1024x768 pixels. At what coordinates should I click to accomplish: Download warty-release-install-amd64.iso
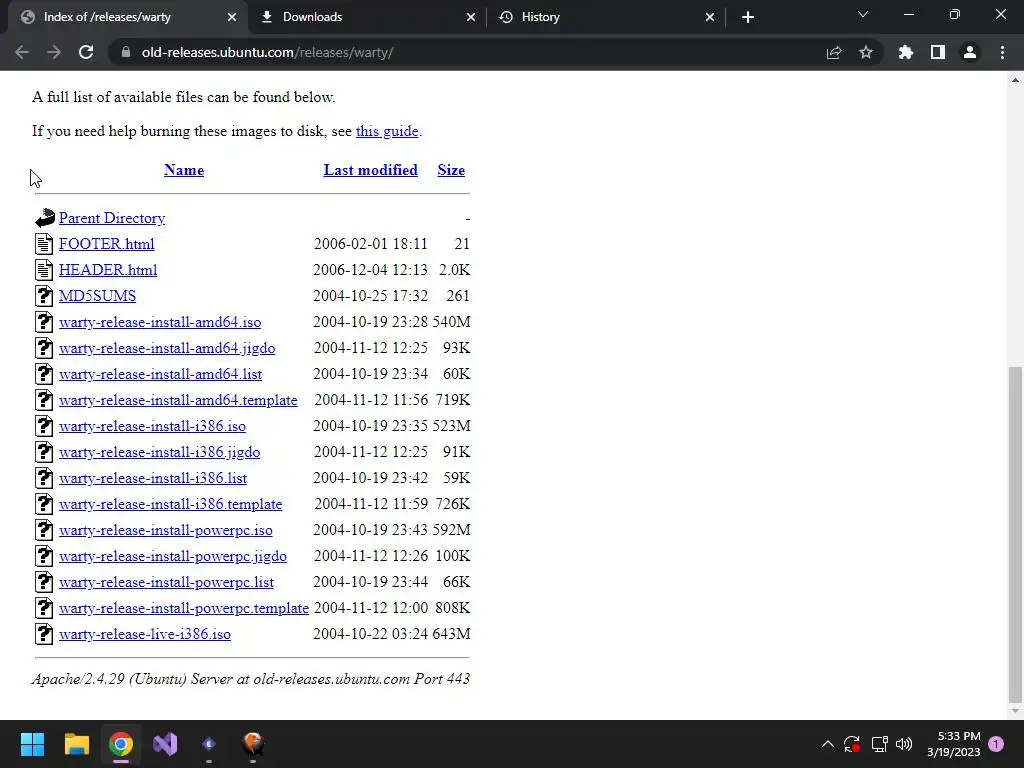[160, 322]
